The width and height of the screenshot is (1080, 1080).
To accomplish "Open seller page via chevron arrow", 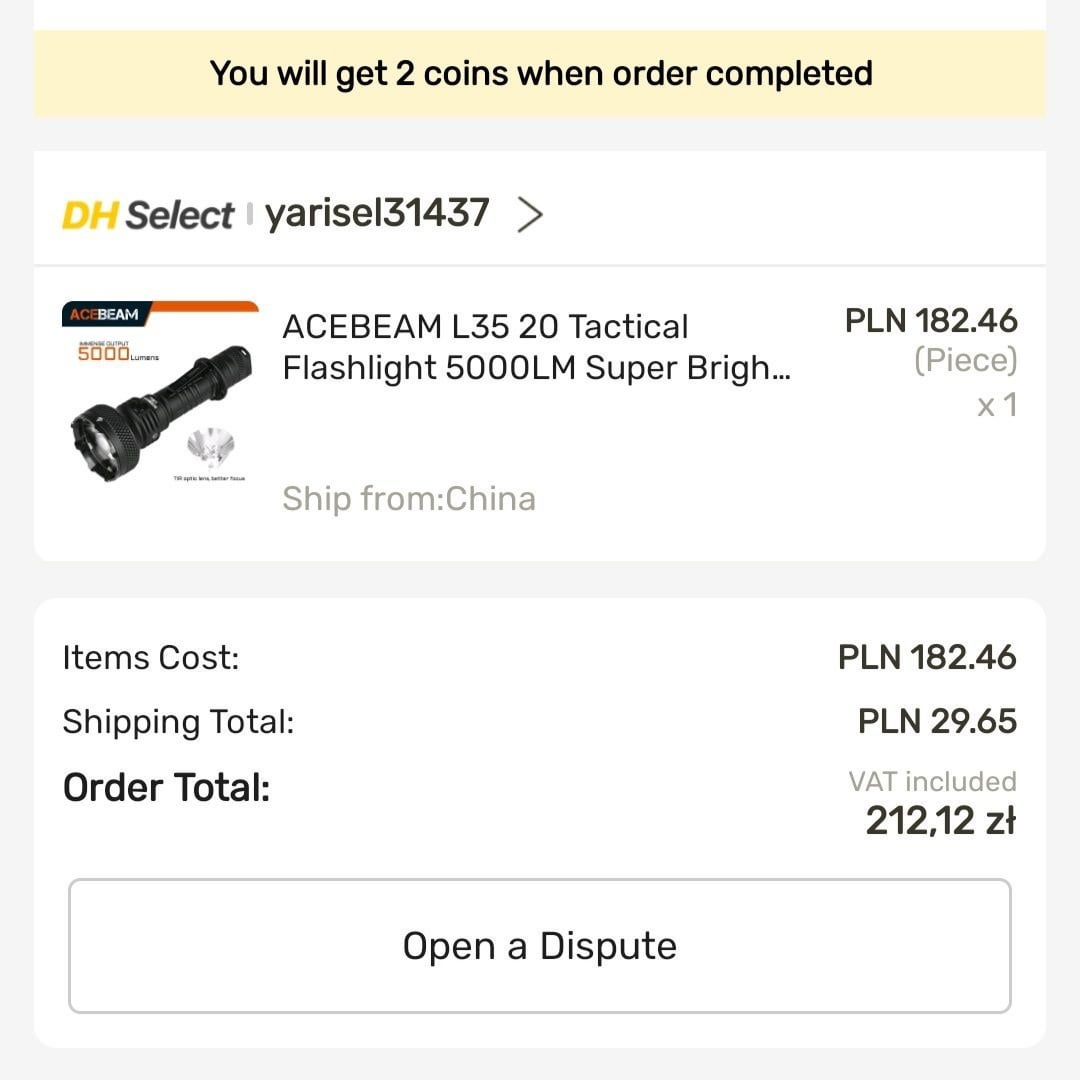I will pos(530,214).
